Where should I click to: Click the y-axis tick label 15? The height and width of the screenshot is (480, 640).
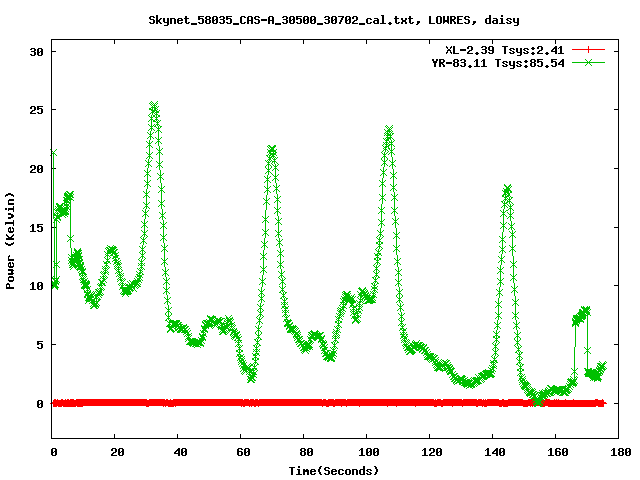click(x=36, y=228)
